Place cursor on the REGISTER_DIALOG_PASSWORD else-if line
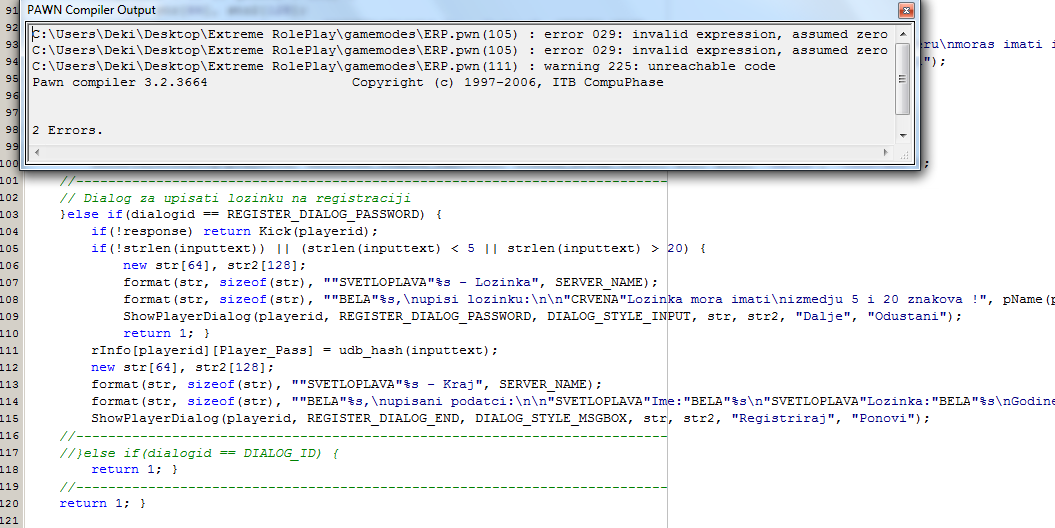This screenshot has height=528, width=1055. pos(250,214)
